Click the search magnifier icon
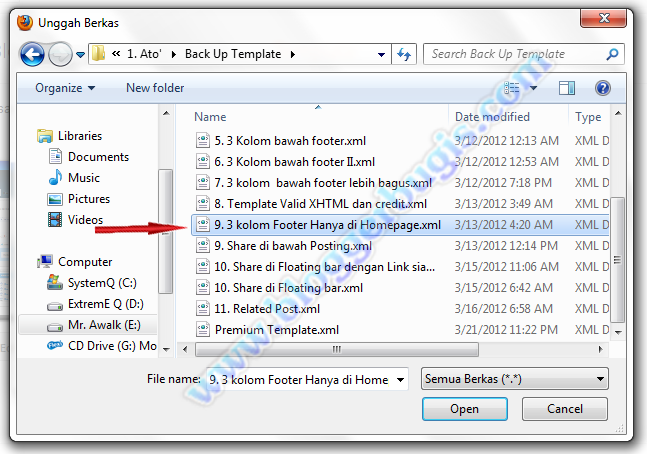 [x=612, y=54]
